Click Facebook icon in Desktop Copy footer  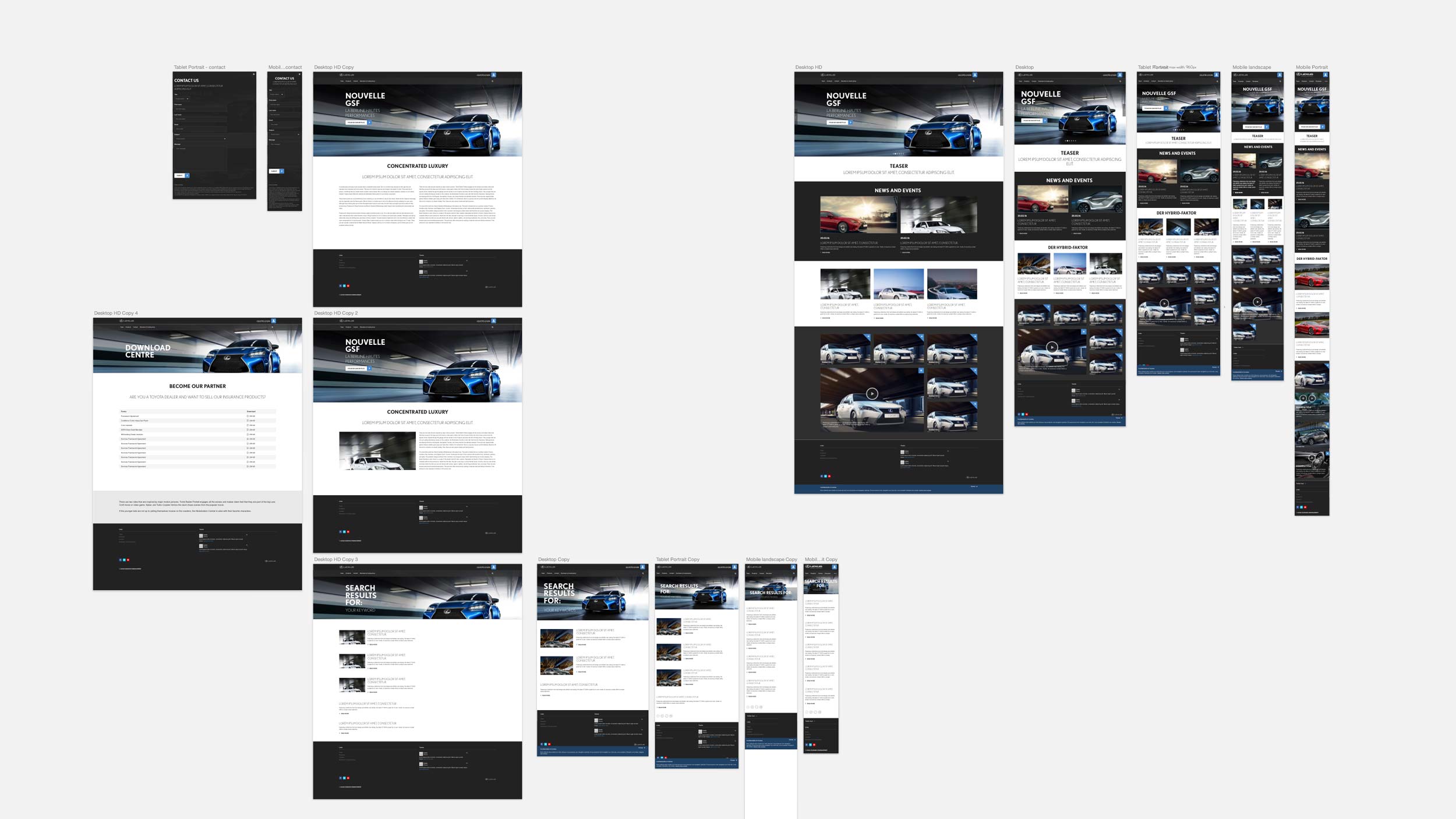pyautogui.click(x=542, y=744)
